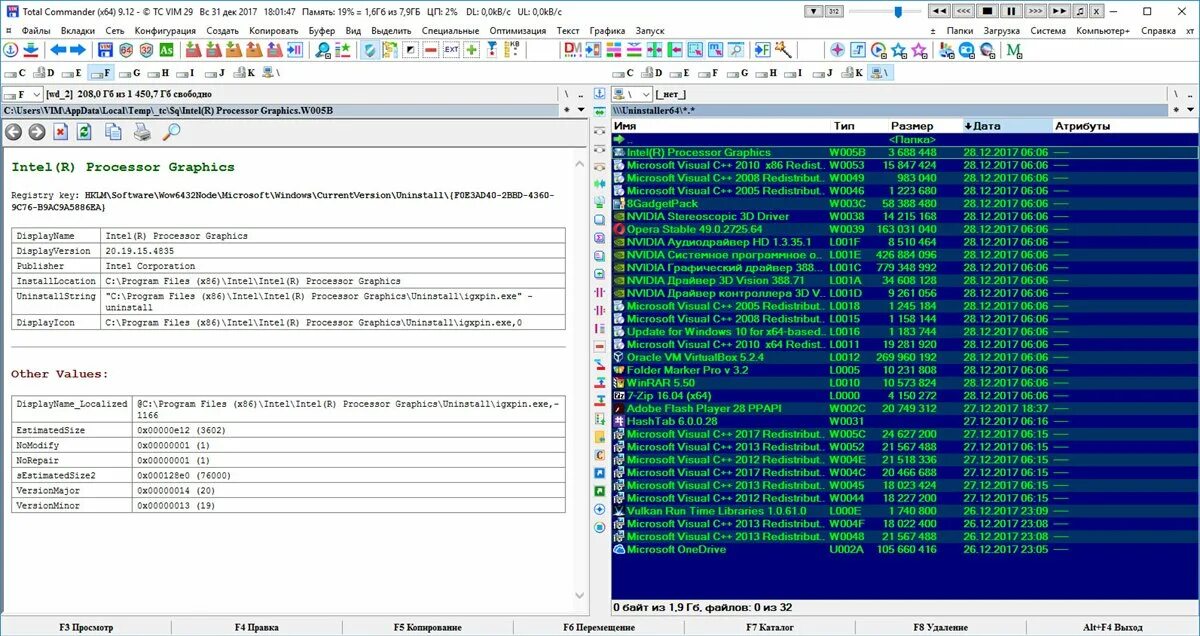Click the F3 Просмотр button
This screenshot has width=1200, height=636.
click(x=86, y=627)
